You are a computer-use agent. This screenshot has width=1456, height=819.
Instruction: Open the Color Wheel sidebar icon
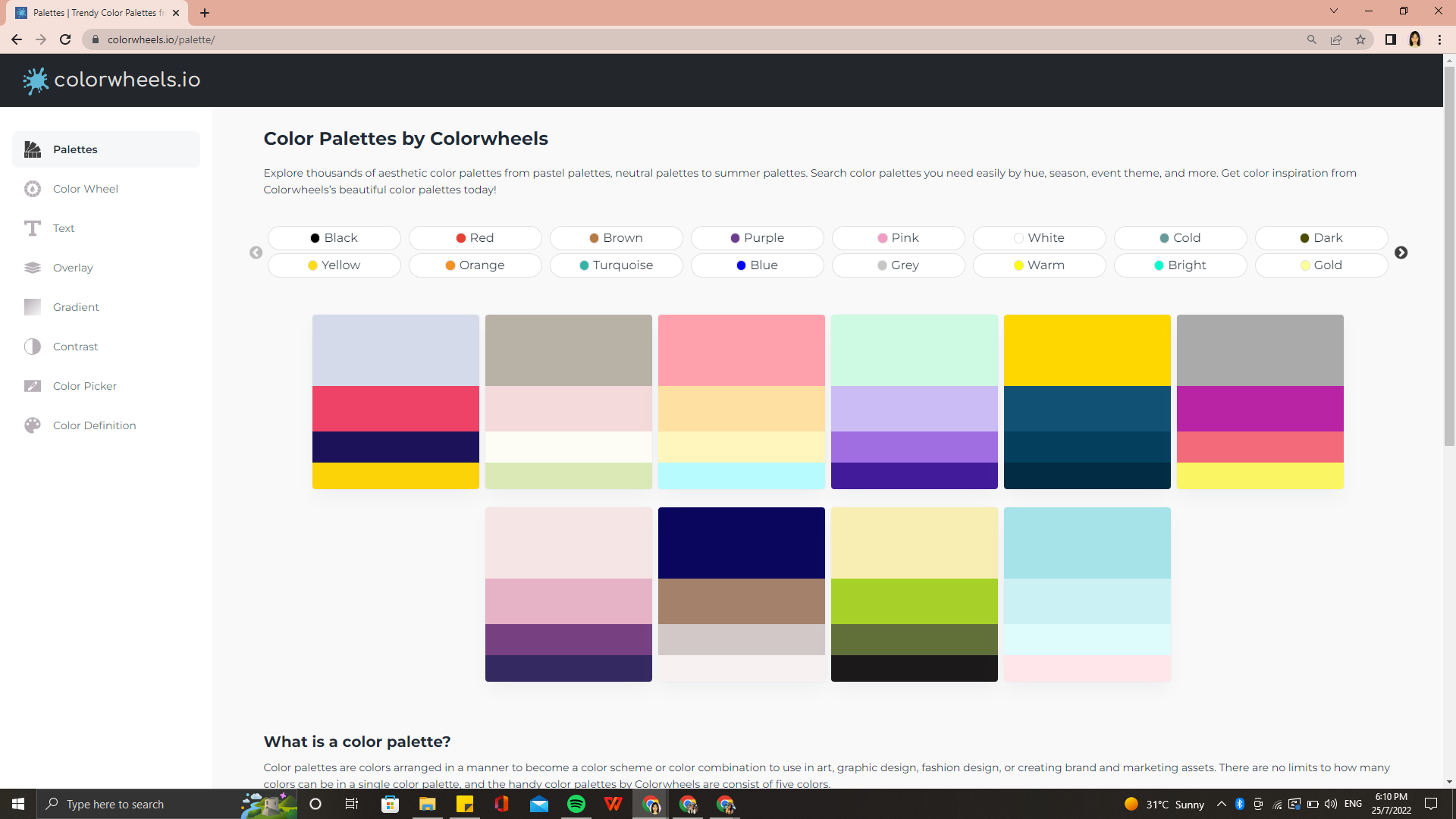click(33, 189)
